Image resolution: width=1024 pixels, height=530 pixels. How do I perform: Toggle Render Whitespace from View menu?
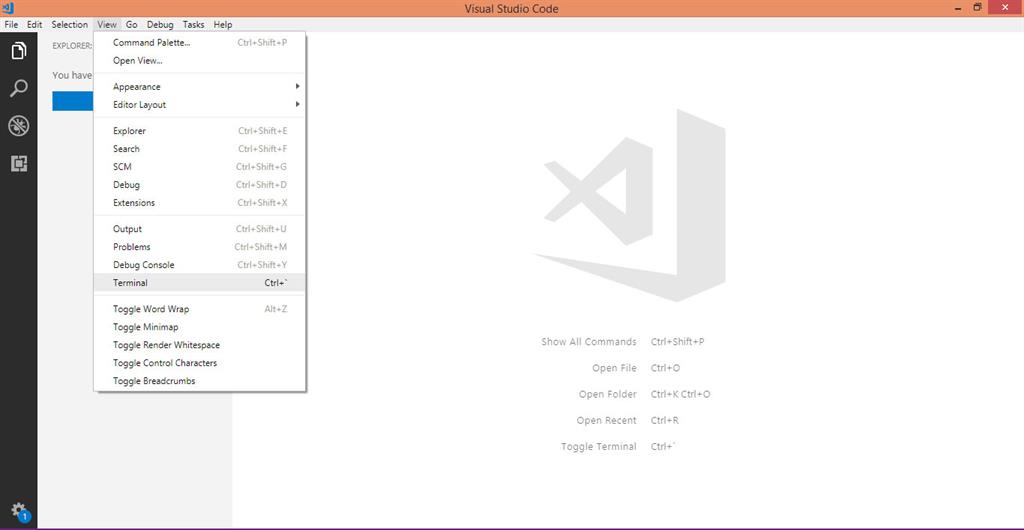(x=200, y=345)
